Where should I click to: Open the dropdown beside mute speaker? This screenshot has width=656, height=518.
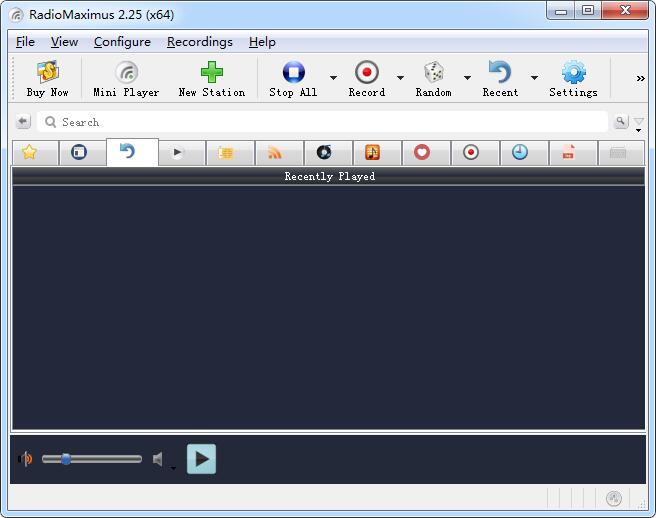click(x=173, y=468)
